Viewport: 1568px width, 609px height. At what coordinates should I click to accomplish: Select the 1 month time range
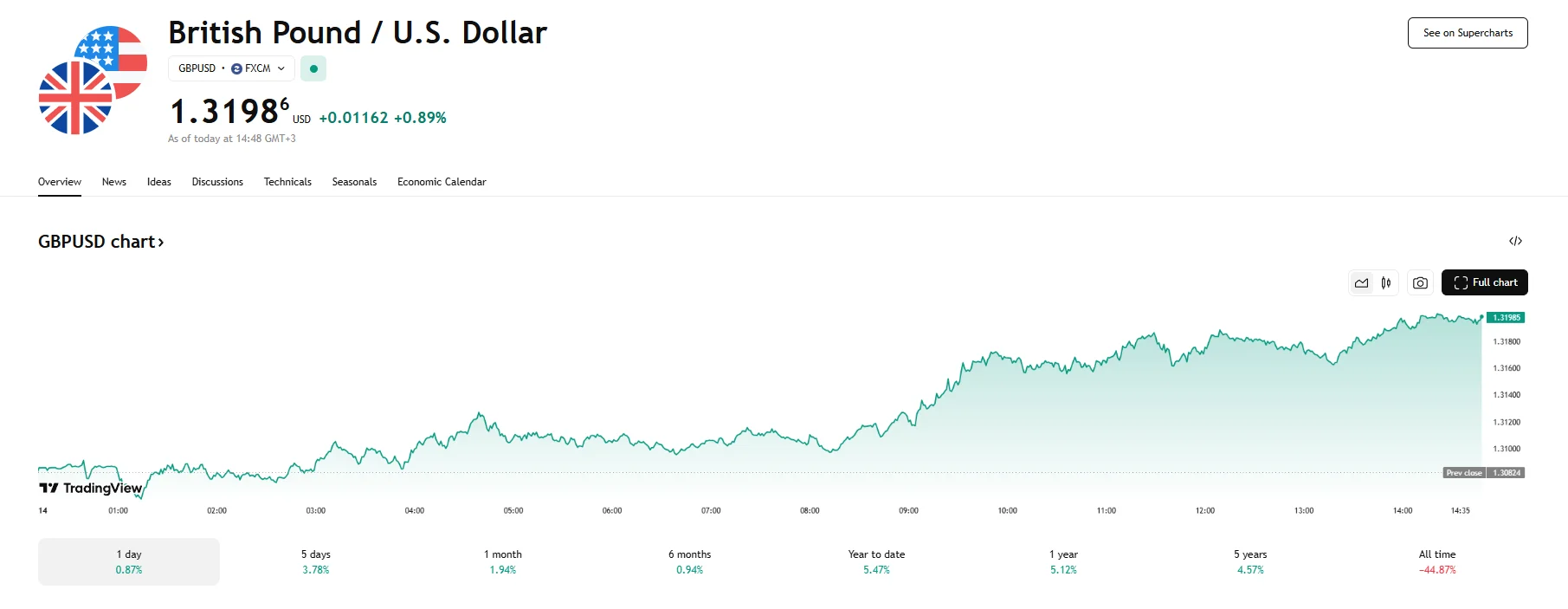(x=503, y=561)
